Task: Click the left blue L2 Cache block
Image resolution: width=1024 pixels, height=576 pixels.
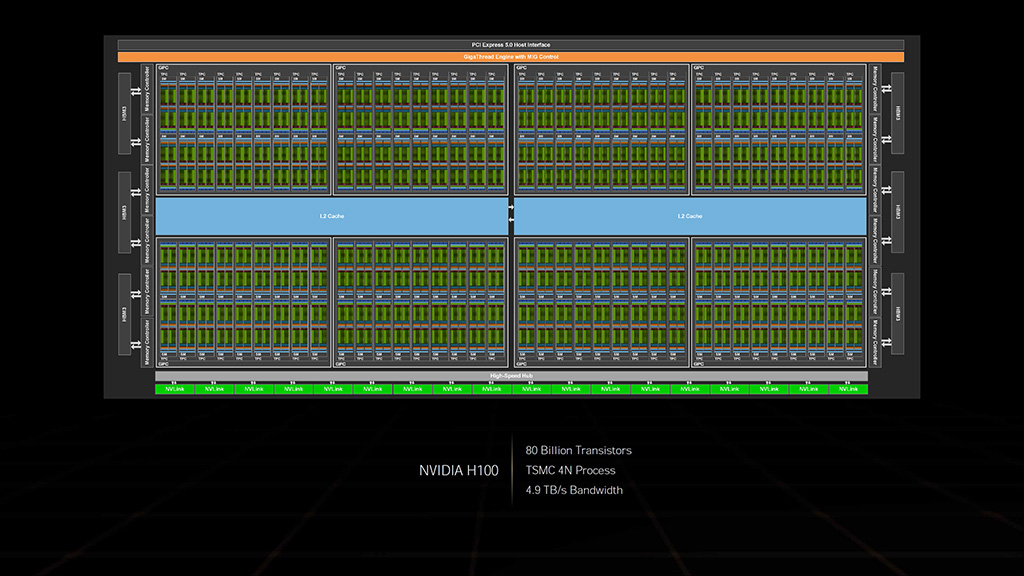Action: (x=332, y=216)
